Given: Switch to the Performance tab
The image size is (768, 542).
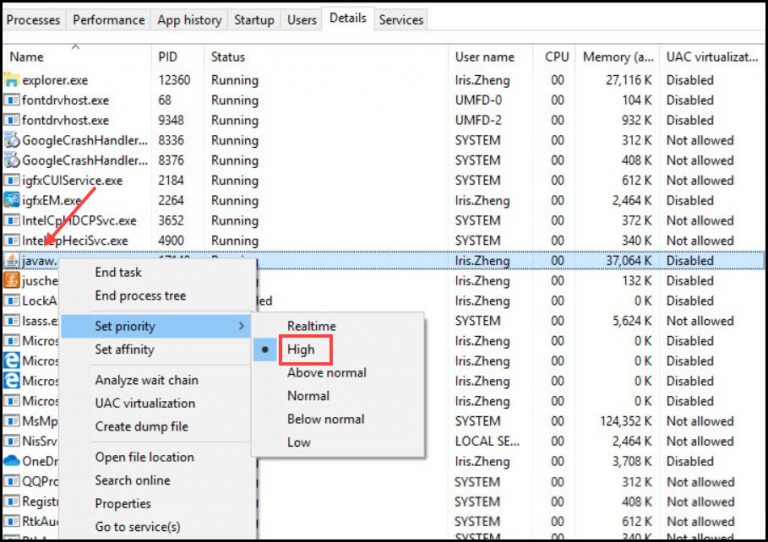Looking at the screenshot, I should tap(109, 20).
